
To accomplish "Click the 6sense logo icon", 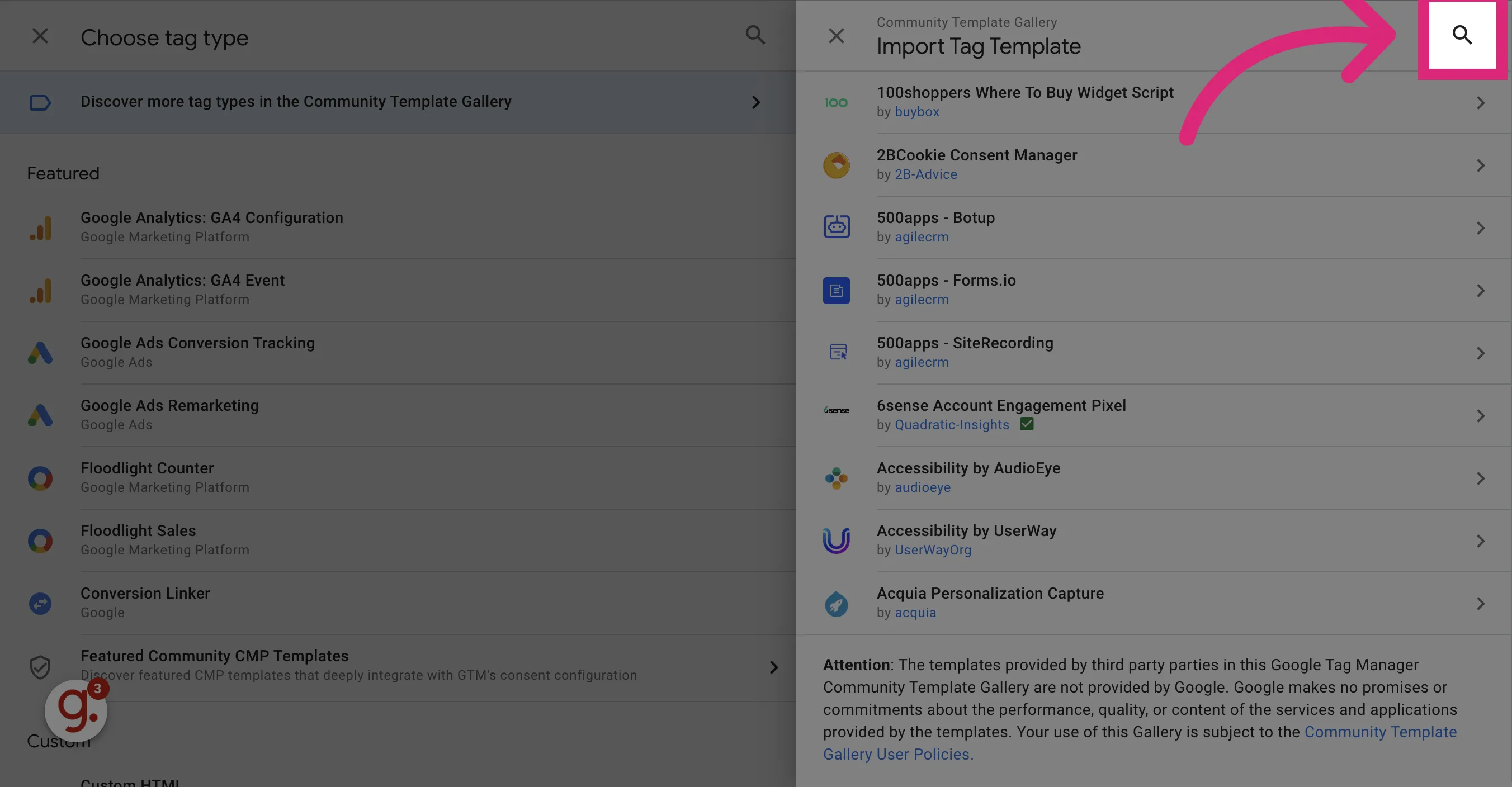I will (836, 410).
